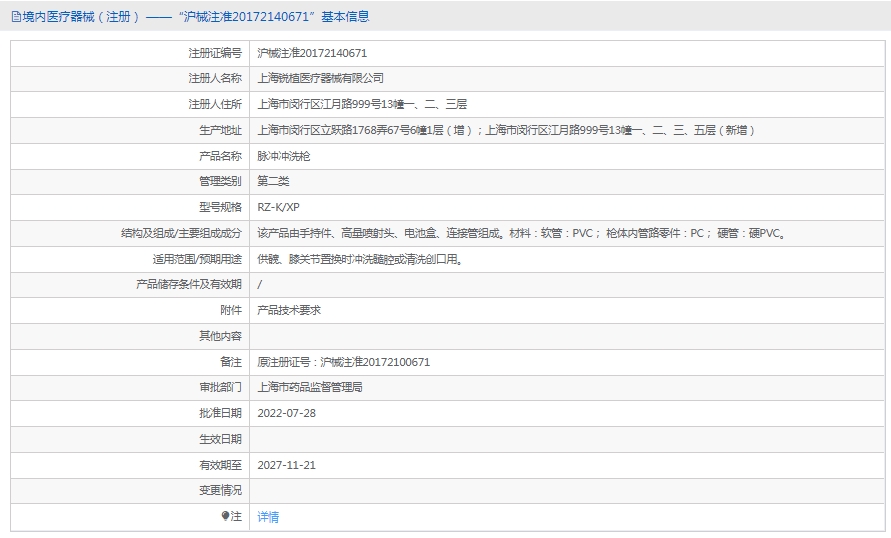Select registration number 沪械注准20172140671 value
This screenshot has width=891, height=538.
(x=312, y=53)
